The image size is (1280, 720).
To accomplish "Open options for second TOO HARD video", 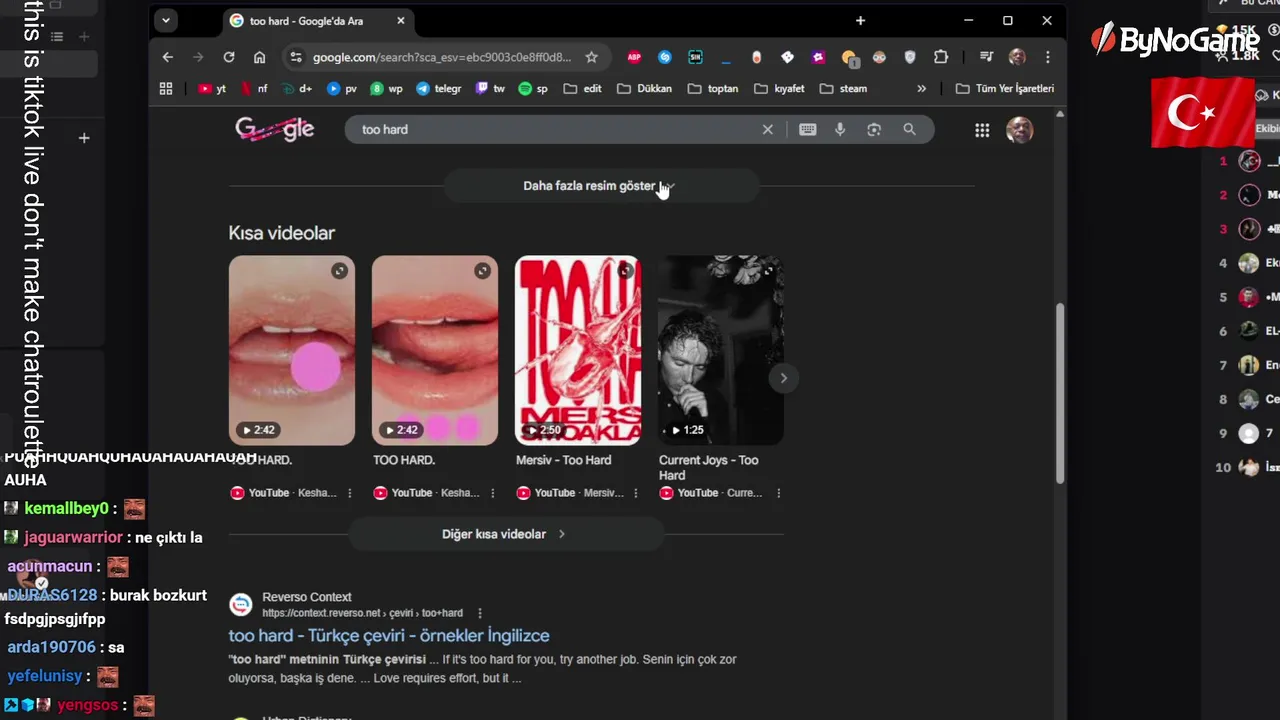I will click(x=492, y=493).
